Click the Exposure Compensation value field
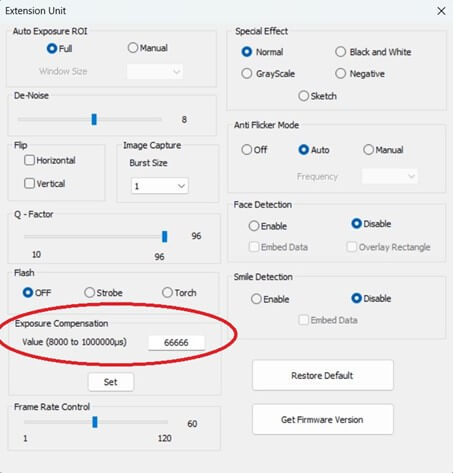 [x=176, y=342]
